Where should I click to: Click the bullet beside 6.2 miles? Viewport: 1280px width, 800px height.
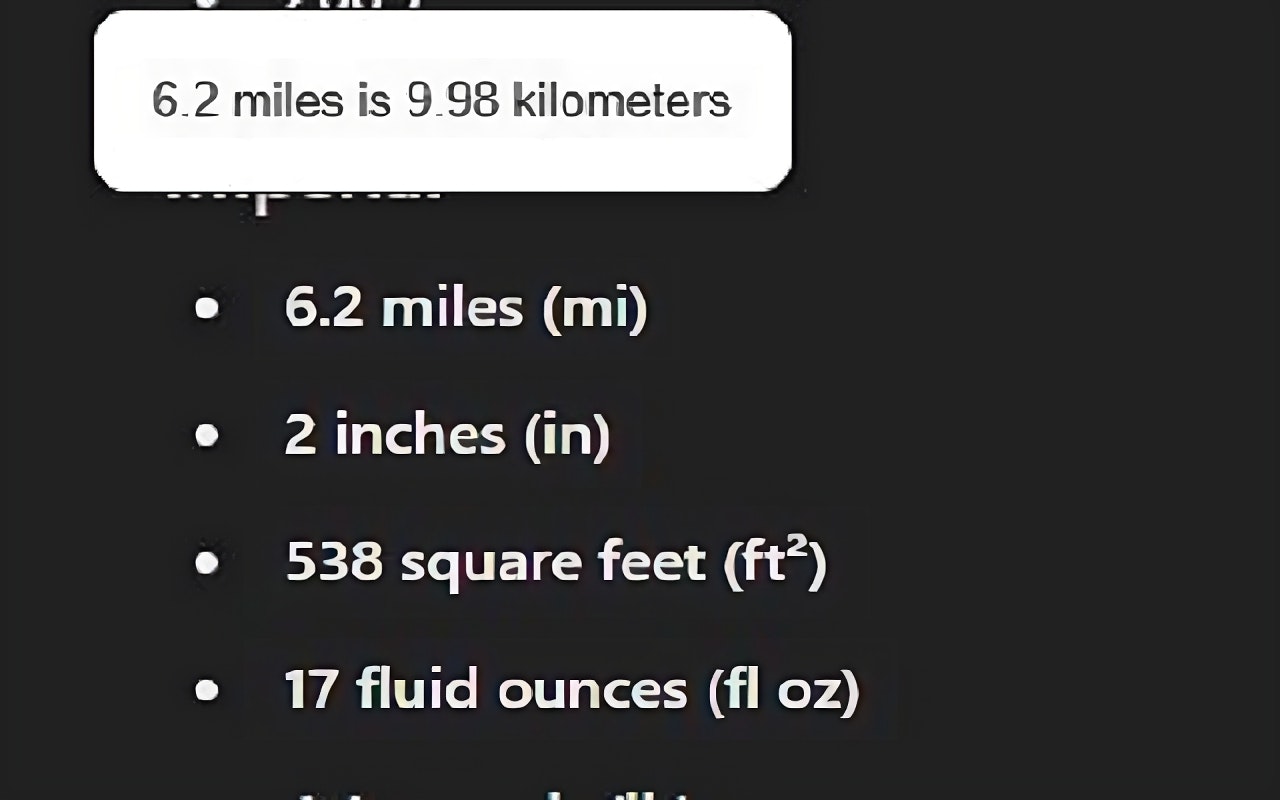point(207,308)
